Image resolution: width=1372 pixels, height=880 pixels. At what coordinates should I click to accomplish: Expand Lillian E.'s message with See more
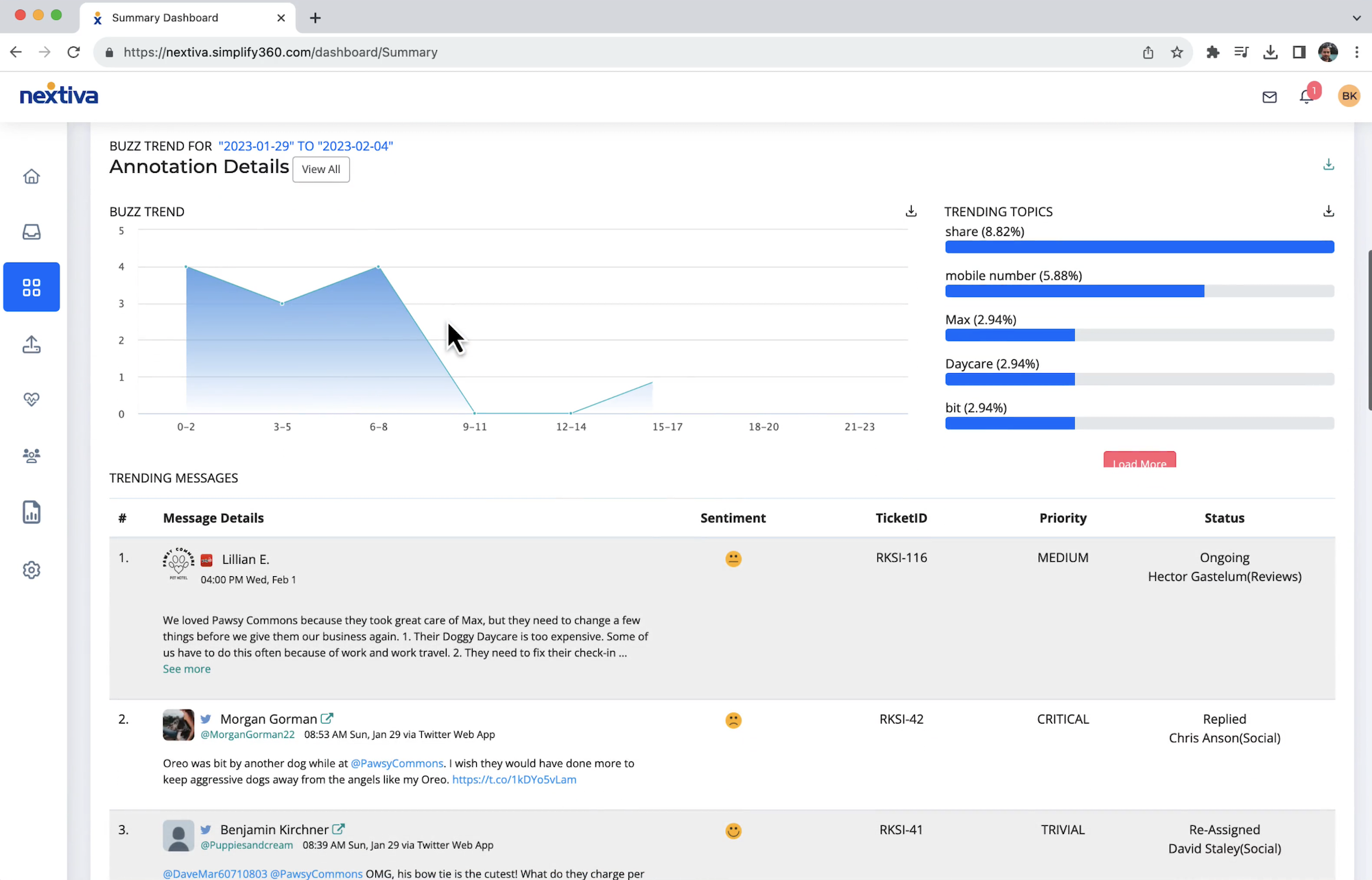coord(187,669)
